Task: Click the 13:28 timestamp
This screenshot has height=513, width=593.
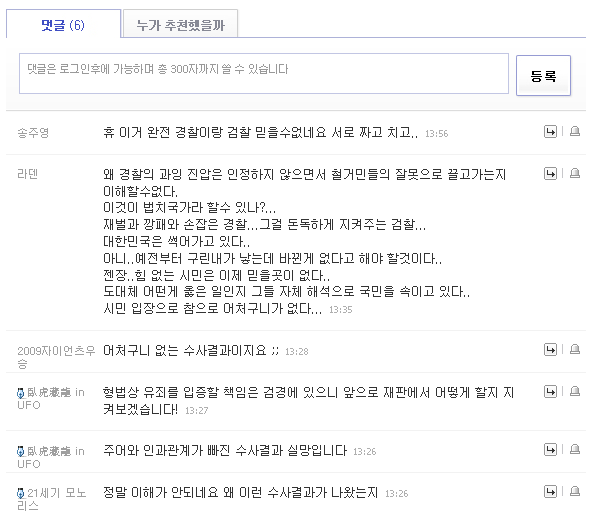Action: (297, 352)
